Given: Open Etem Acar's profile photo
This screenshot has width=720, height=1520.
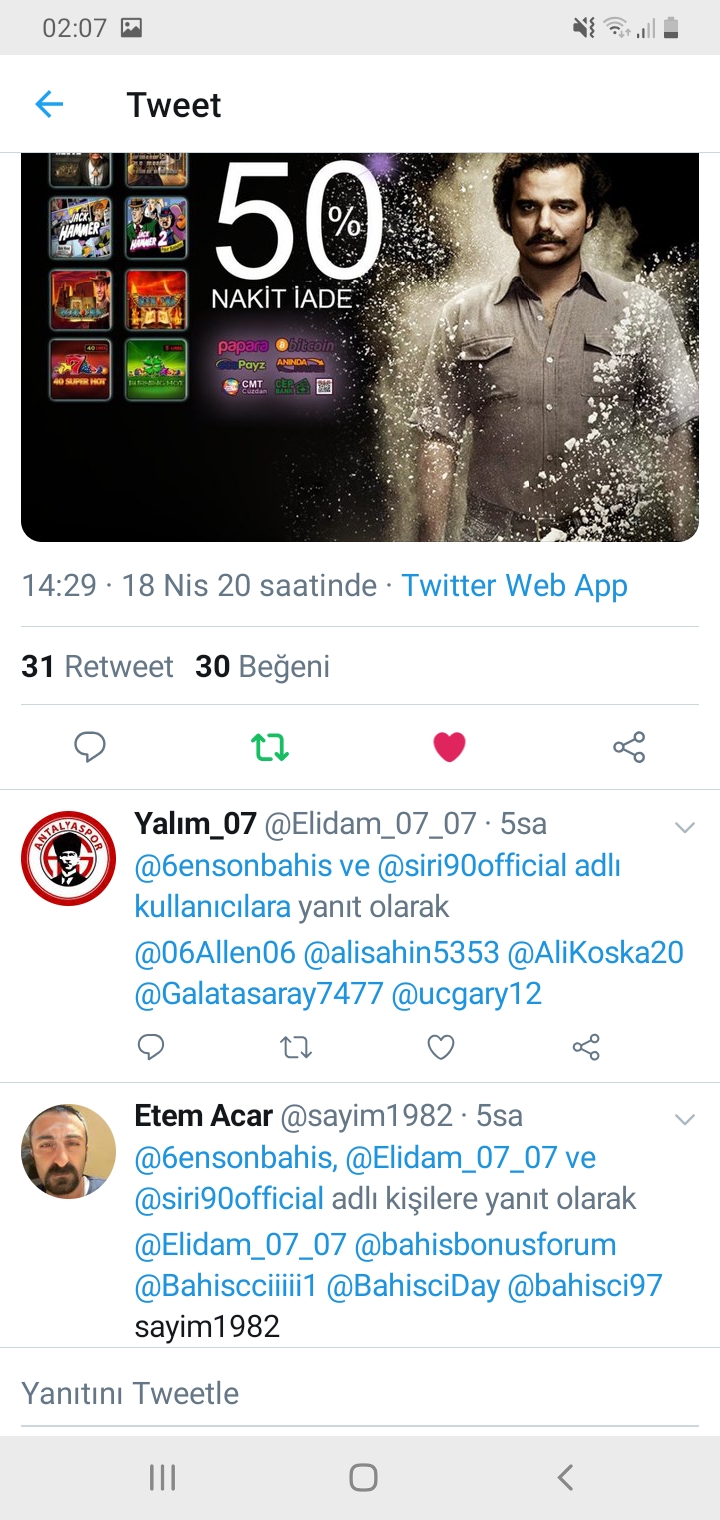Looking at the screenshot, I should click(x=68, y=1151).
